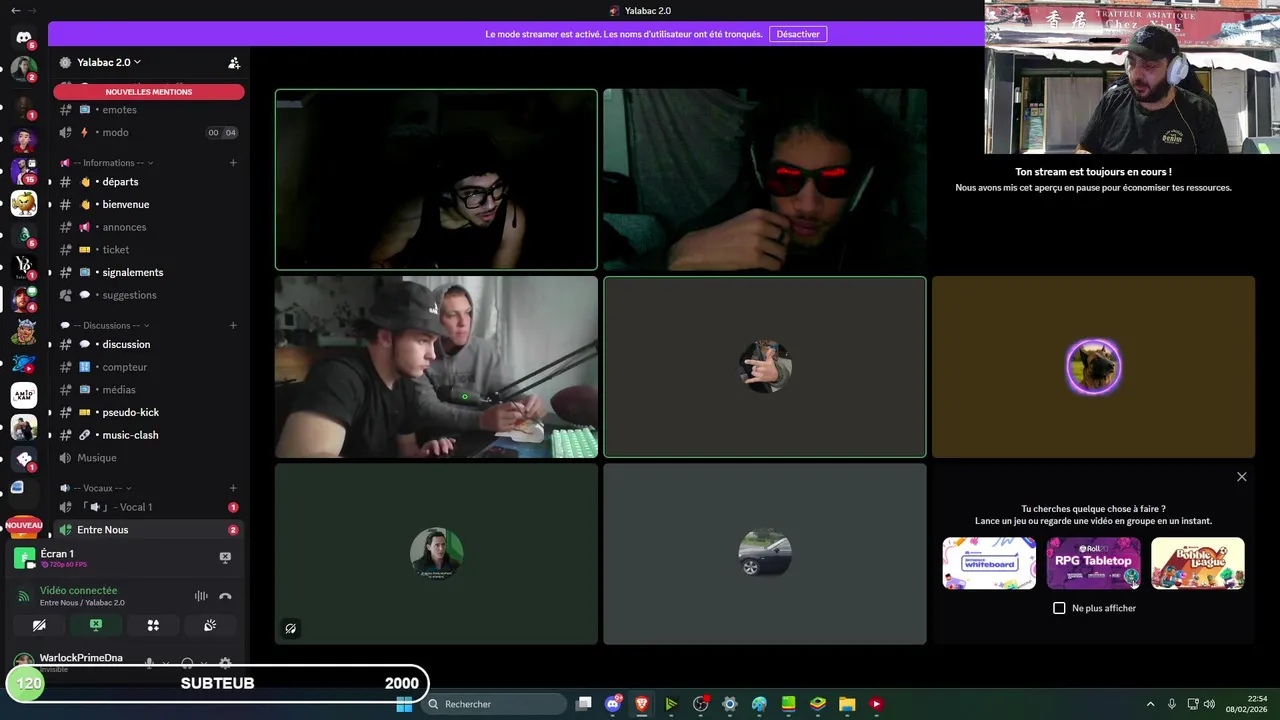Open the emotes channel

point(149,110)
